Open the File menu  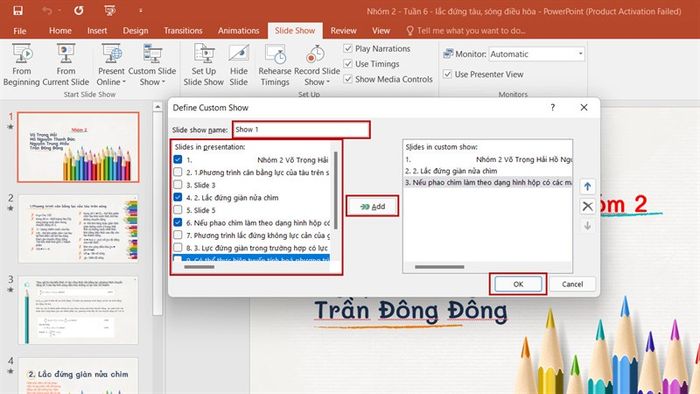pos(20,31)
